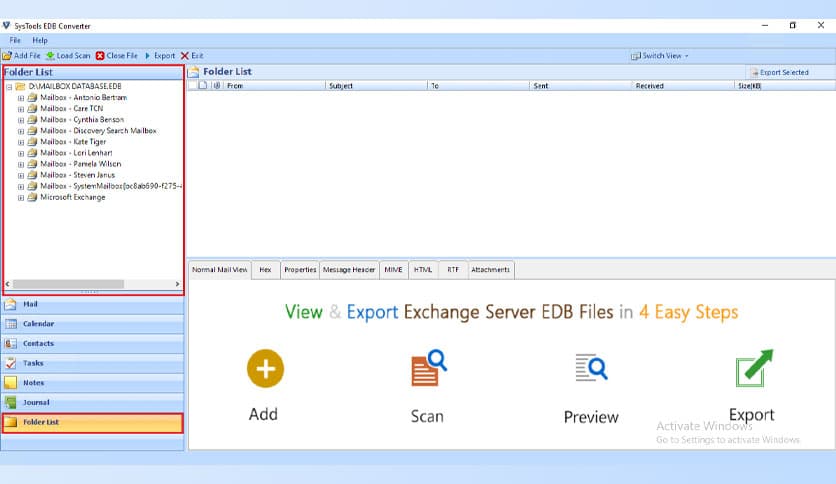Click the Folder List header folder icon
Image resolution: width=836 pixels, height=484 pixels.
pos(194,71)
